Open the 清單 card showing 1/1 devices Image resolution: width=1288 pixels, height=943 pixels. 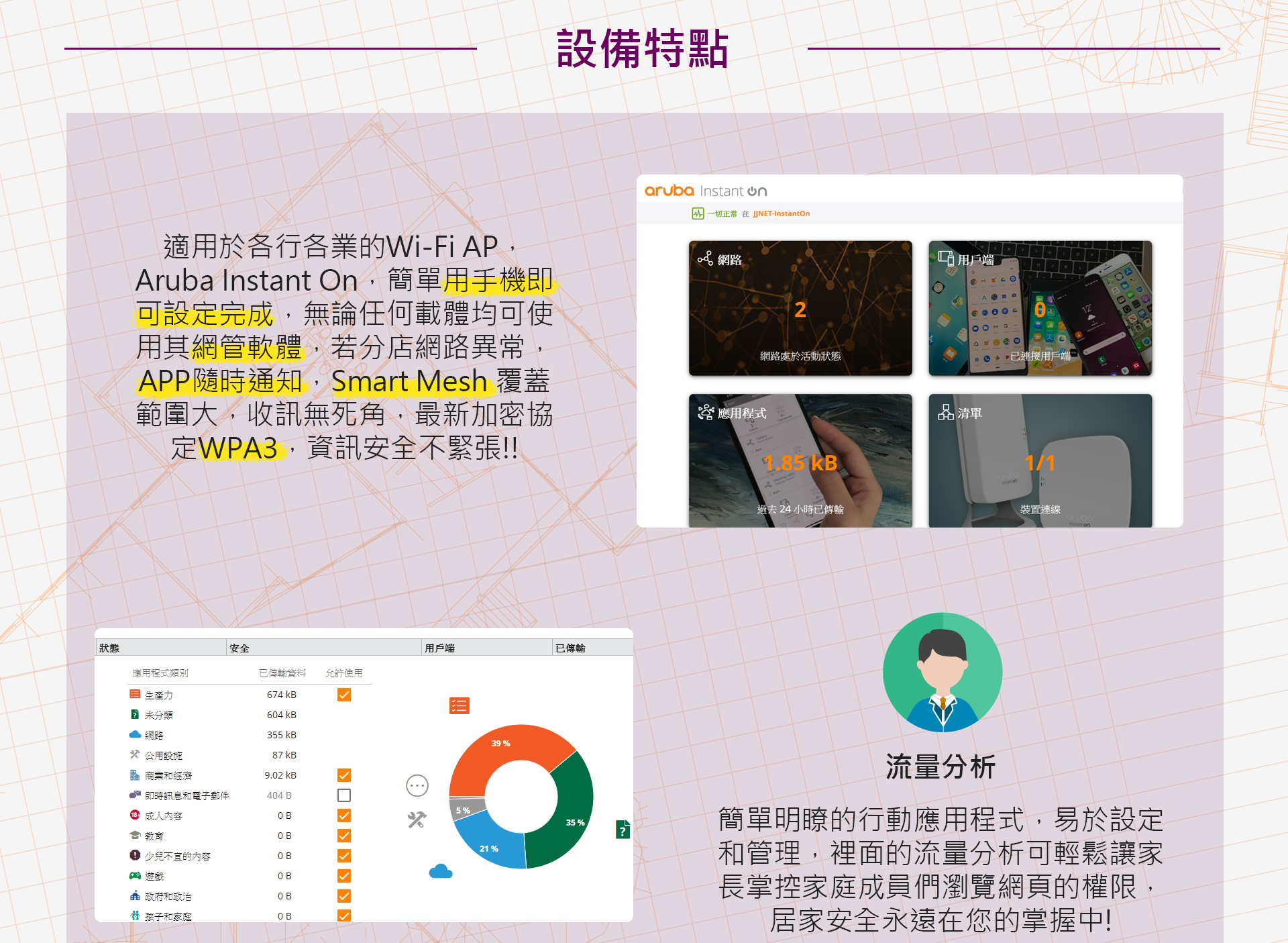coord(1040,460)
